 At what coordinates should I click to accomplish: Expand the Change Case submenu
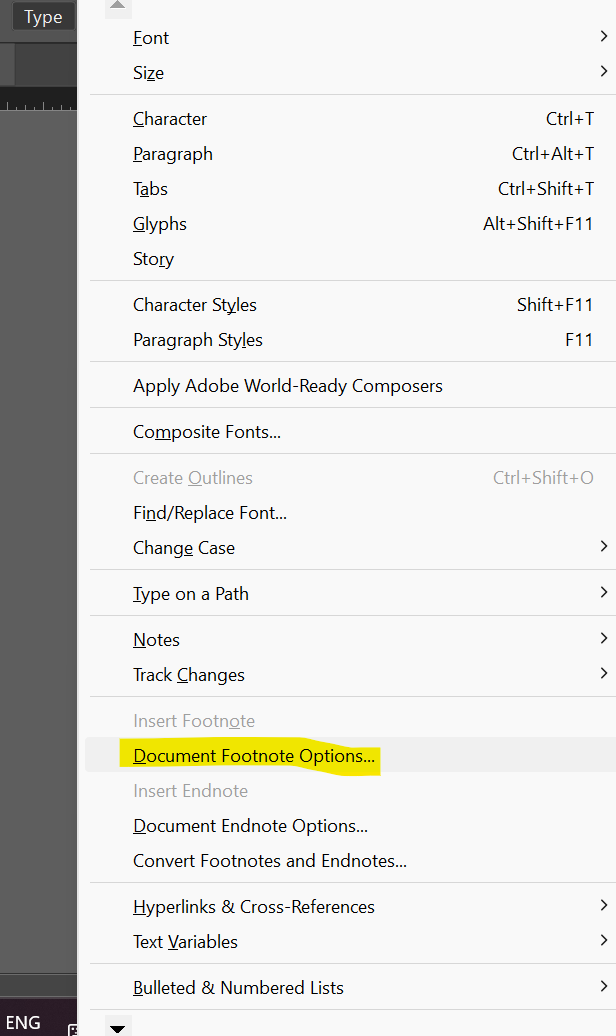click(184, 548)
